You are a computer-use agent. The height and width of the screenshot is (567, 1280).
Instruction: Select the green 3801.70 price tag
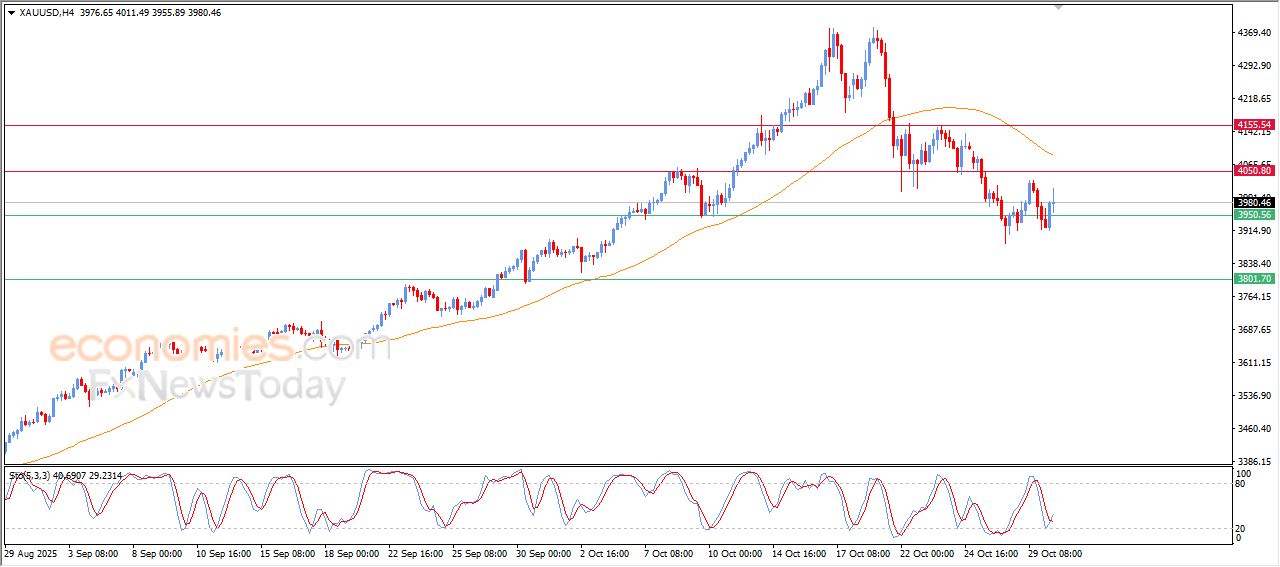pos(1253,279)
